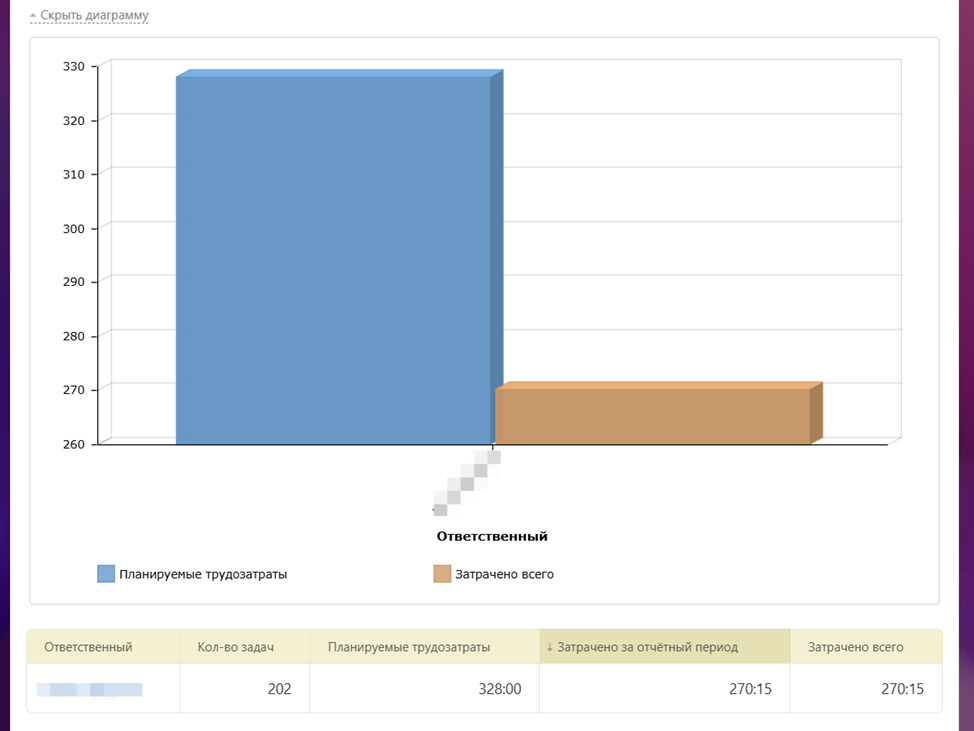Image resolution: width=974 pixels, height=731 pixels.
Task: Sort by "Планируемые трудозатраты" table header
Action: [409, 647]
